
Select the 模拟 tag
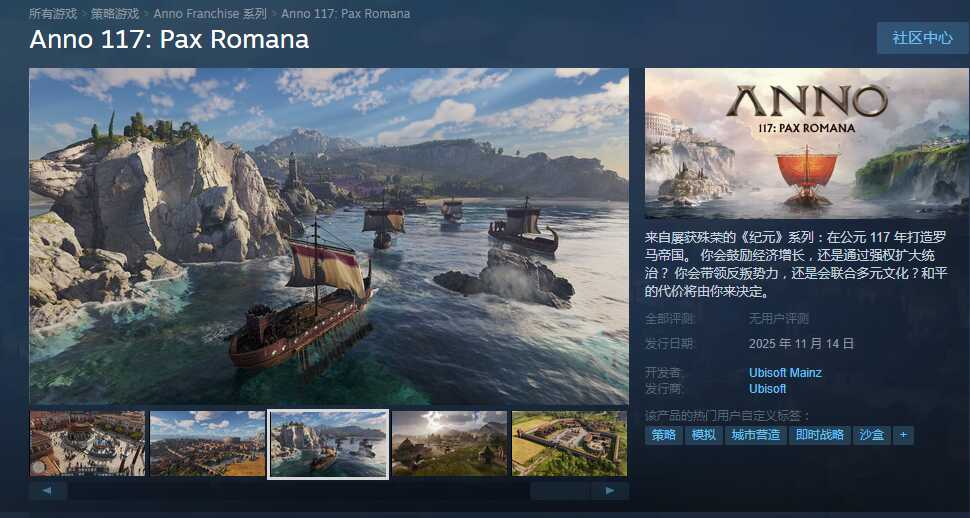(703, 435)
